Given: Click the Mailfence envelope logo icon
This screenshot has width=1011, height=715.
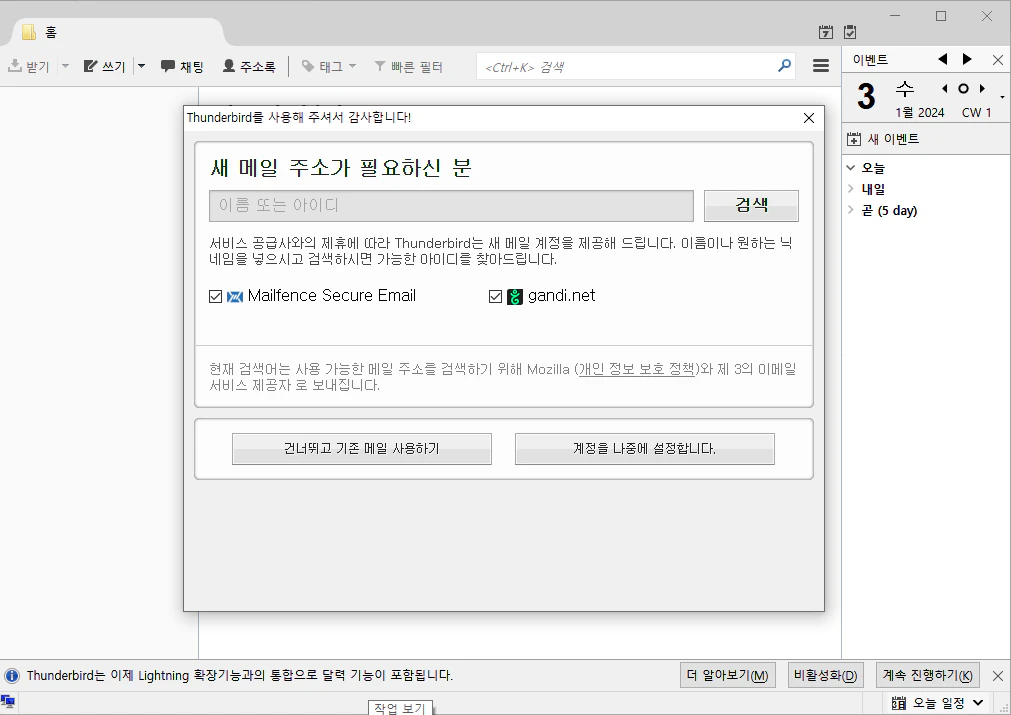Looking at the screenshot, I should coord(235,297).
